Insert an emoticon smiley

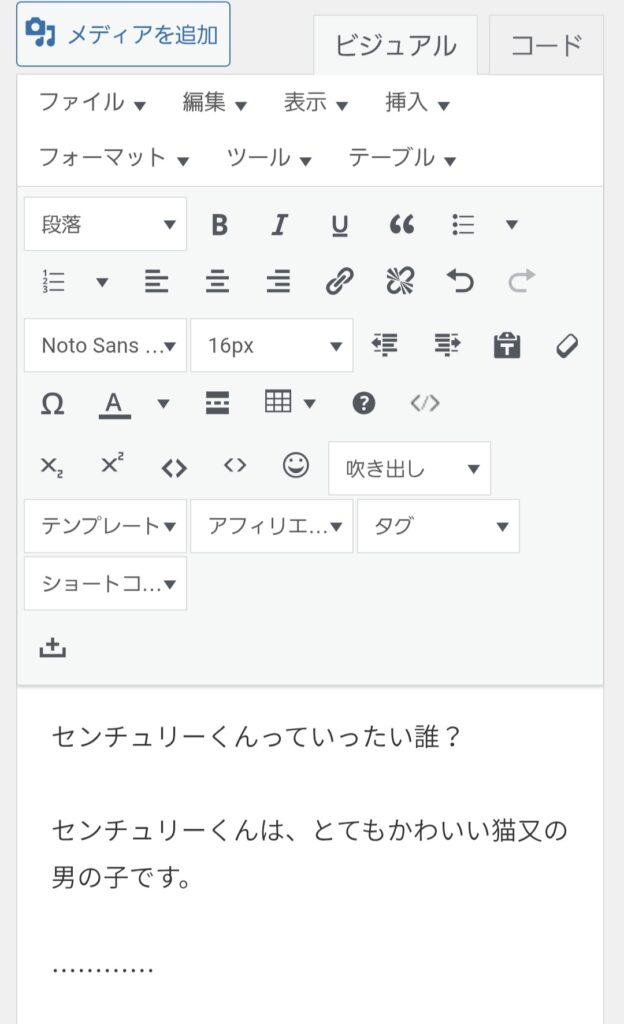click(x=296, y=466)
